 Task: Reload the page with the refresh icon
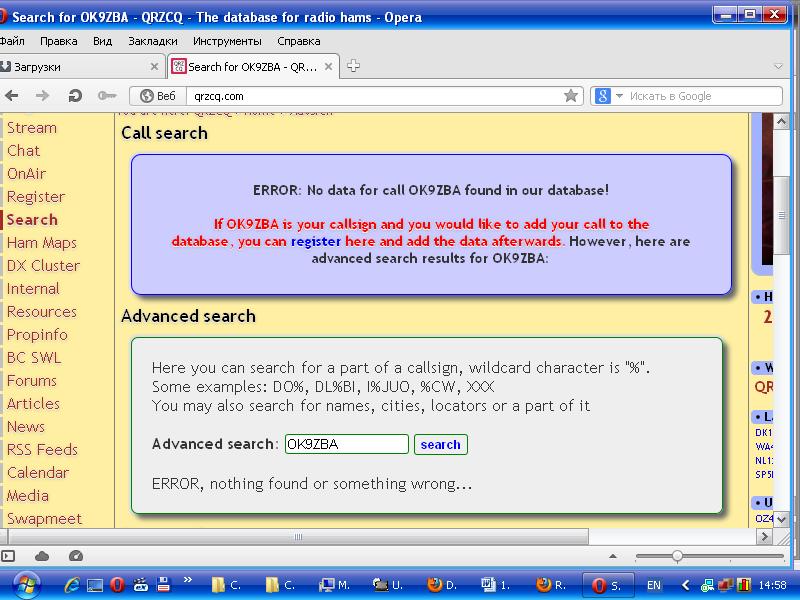(75, 95)
